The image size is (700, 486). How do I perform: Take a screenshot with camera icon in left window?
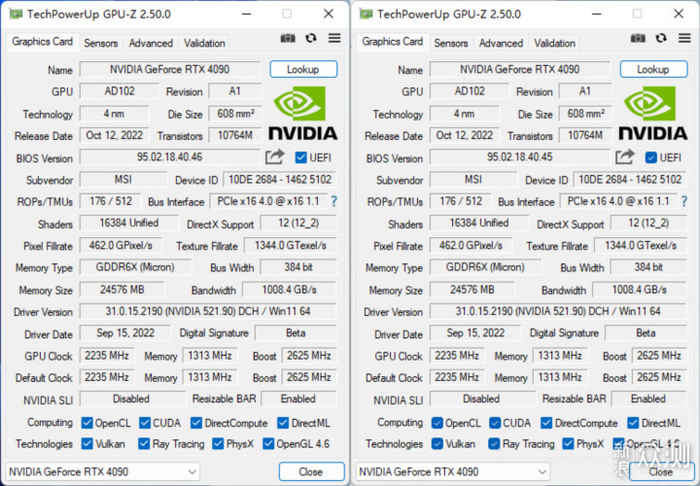[288, 38]
